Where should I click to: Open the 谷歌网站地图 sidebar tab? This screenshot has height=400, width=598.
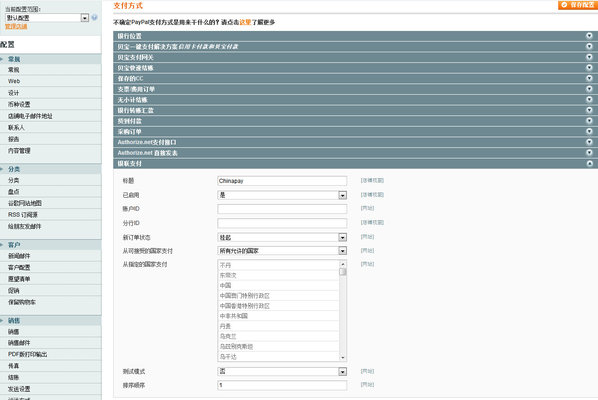pyautogui.click(x=51, y=203)
